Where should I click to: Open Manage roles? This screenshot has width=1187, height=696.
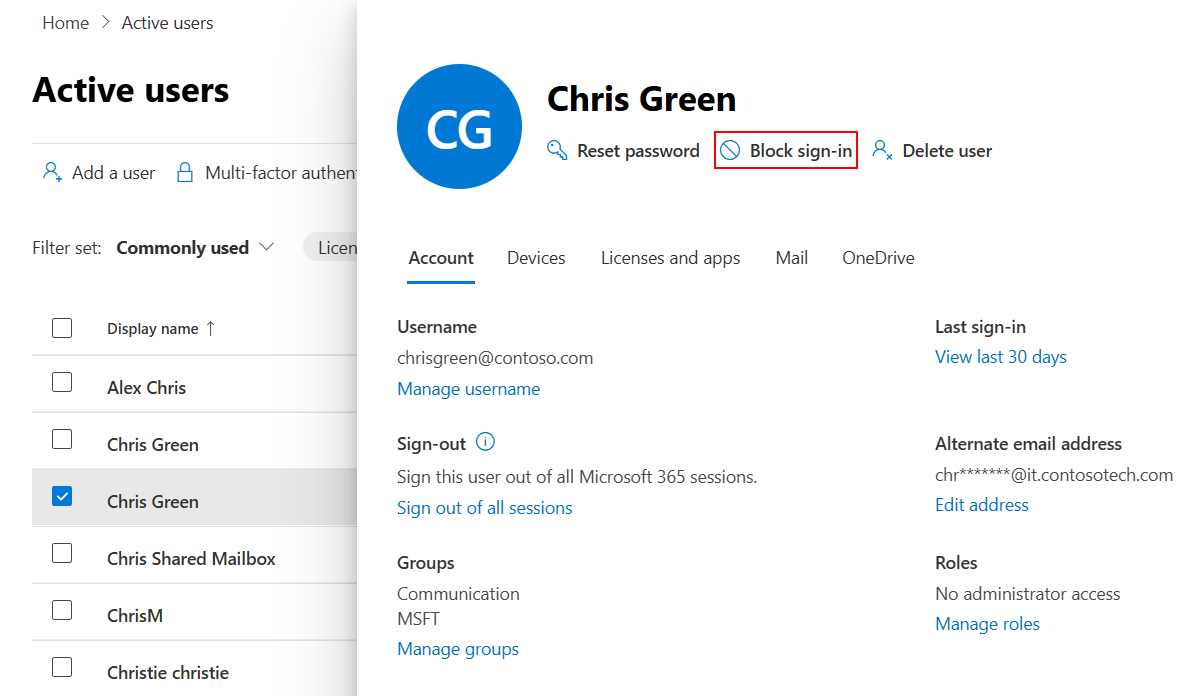[x=987, y=623]
